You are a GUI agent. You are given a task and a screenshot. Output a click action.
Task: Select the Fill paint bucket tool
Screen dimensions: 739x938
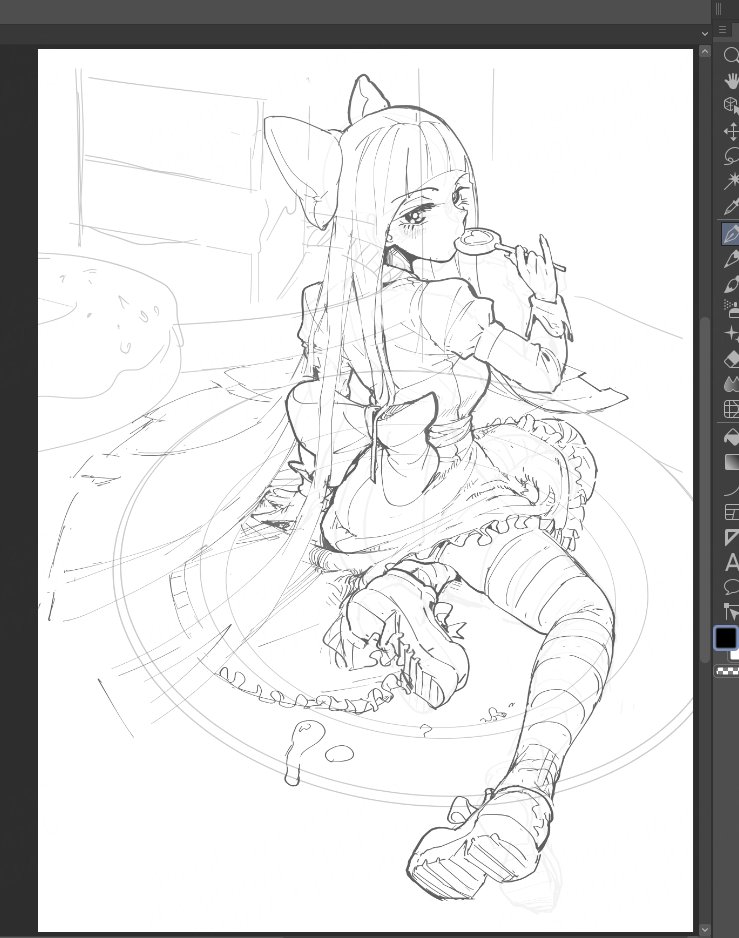point(731,437)
